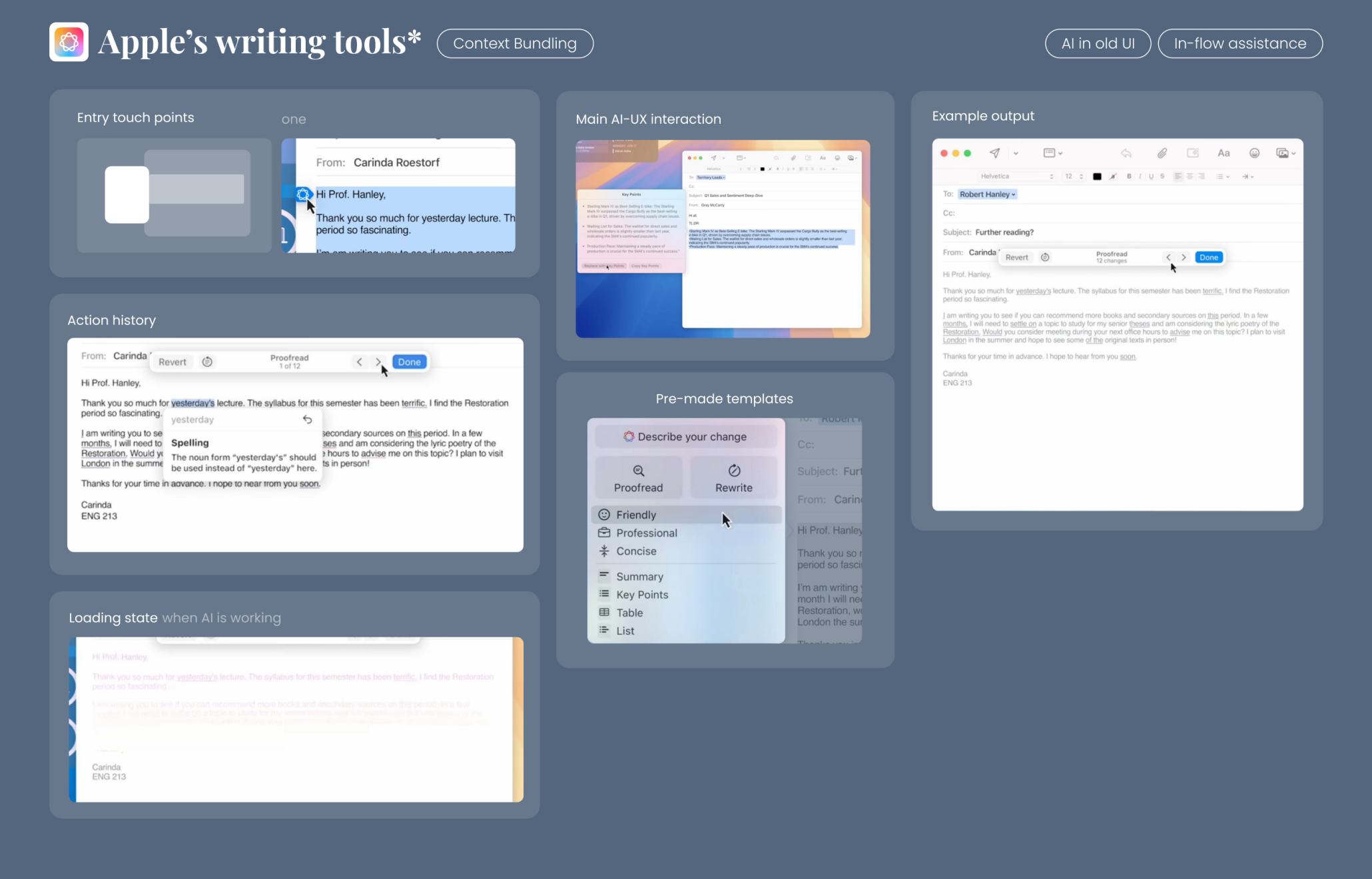Open the emoji smiley picker icon

click(1254, 153)
